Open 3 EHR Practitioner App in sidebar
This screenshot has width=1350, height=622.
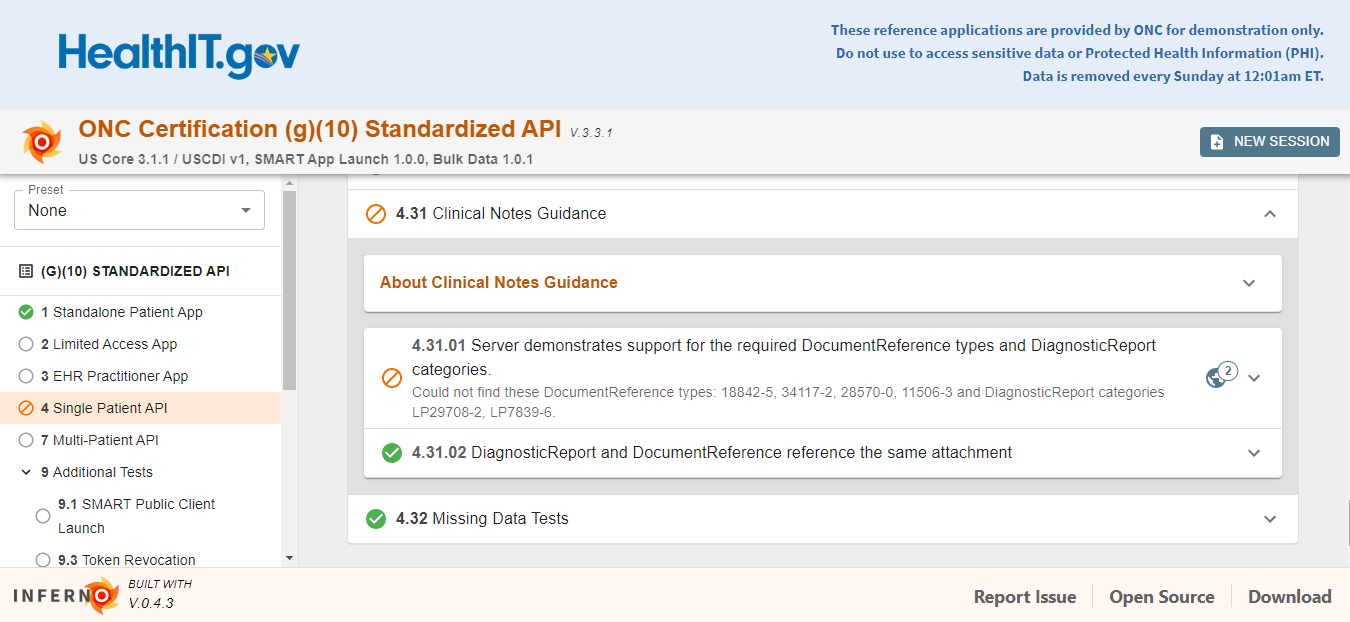tap(115, 376)
